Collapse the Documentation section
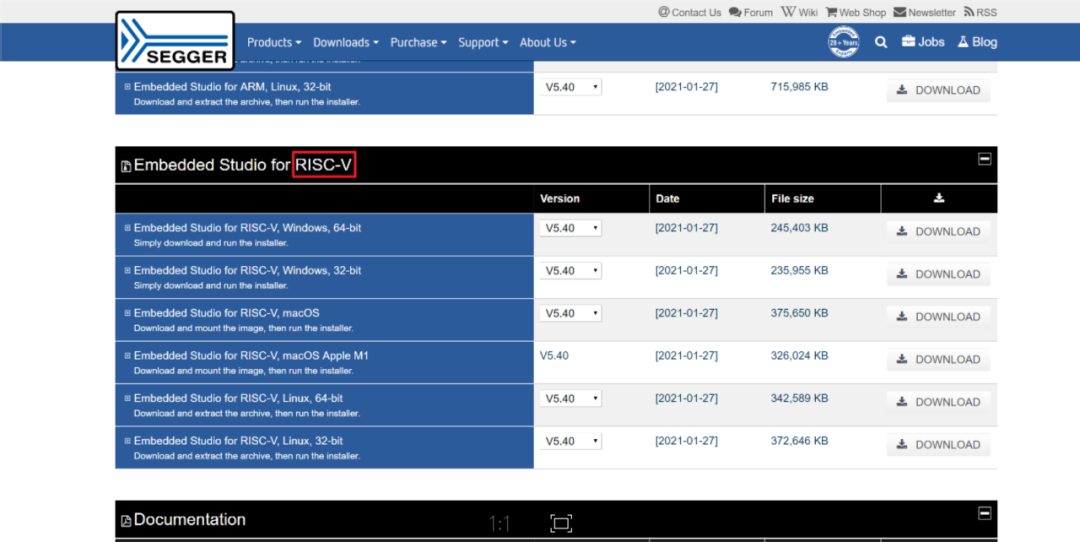Viewport: 1080px width, 542px height. point(984,513)
